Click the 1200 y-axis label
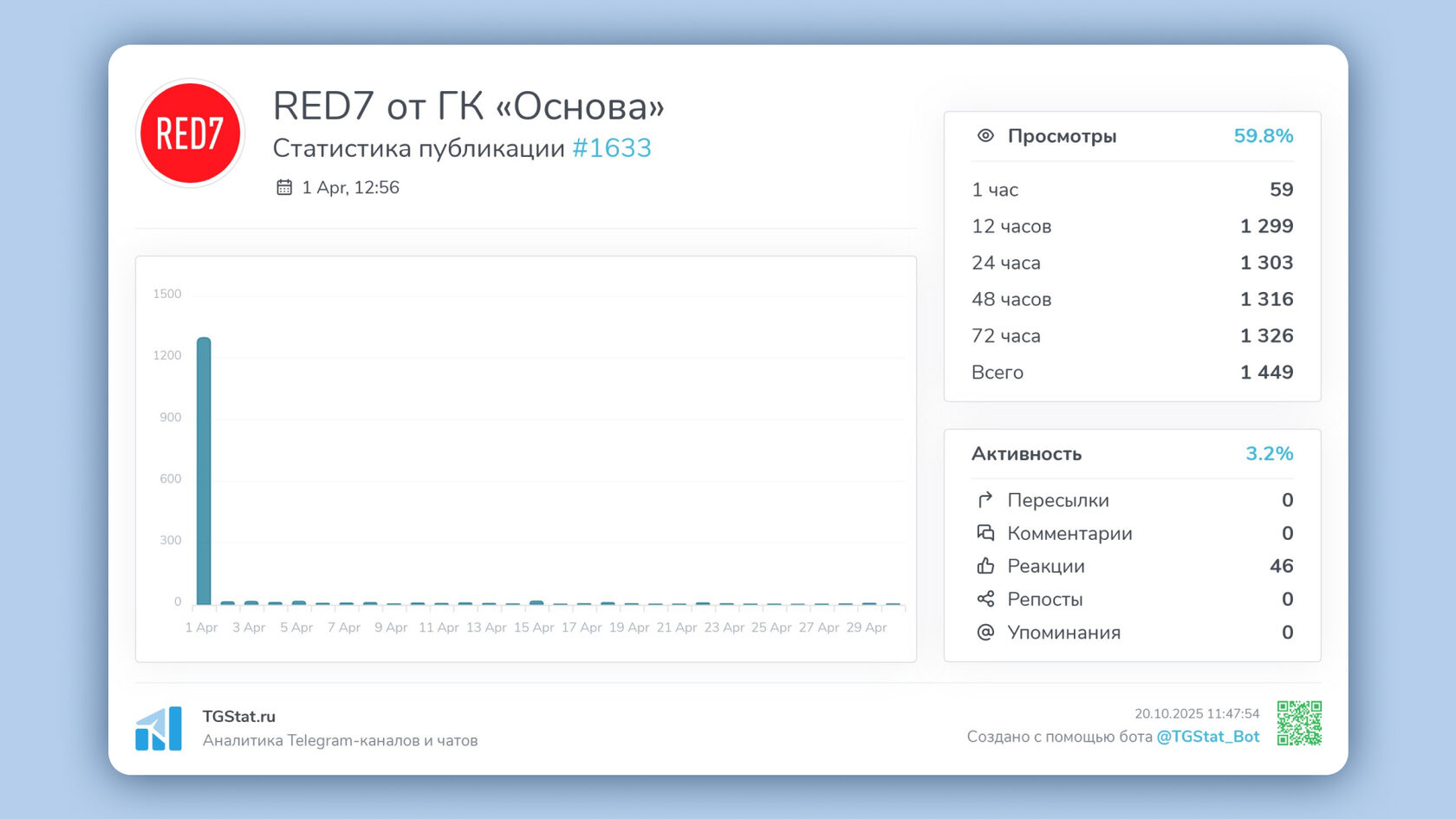Screen dimensions: 1456x819 click(x=167, y=355)
